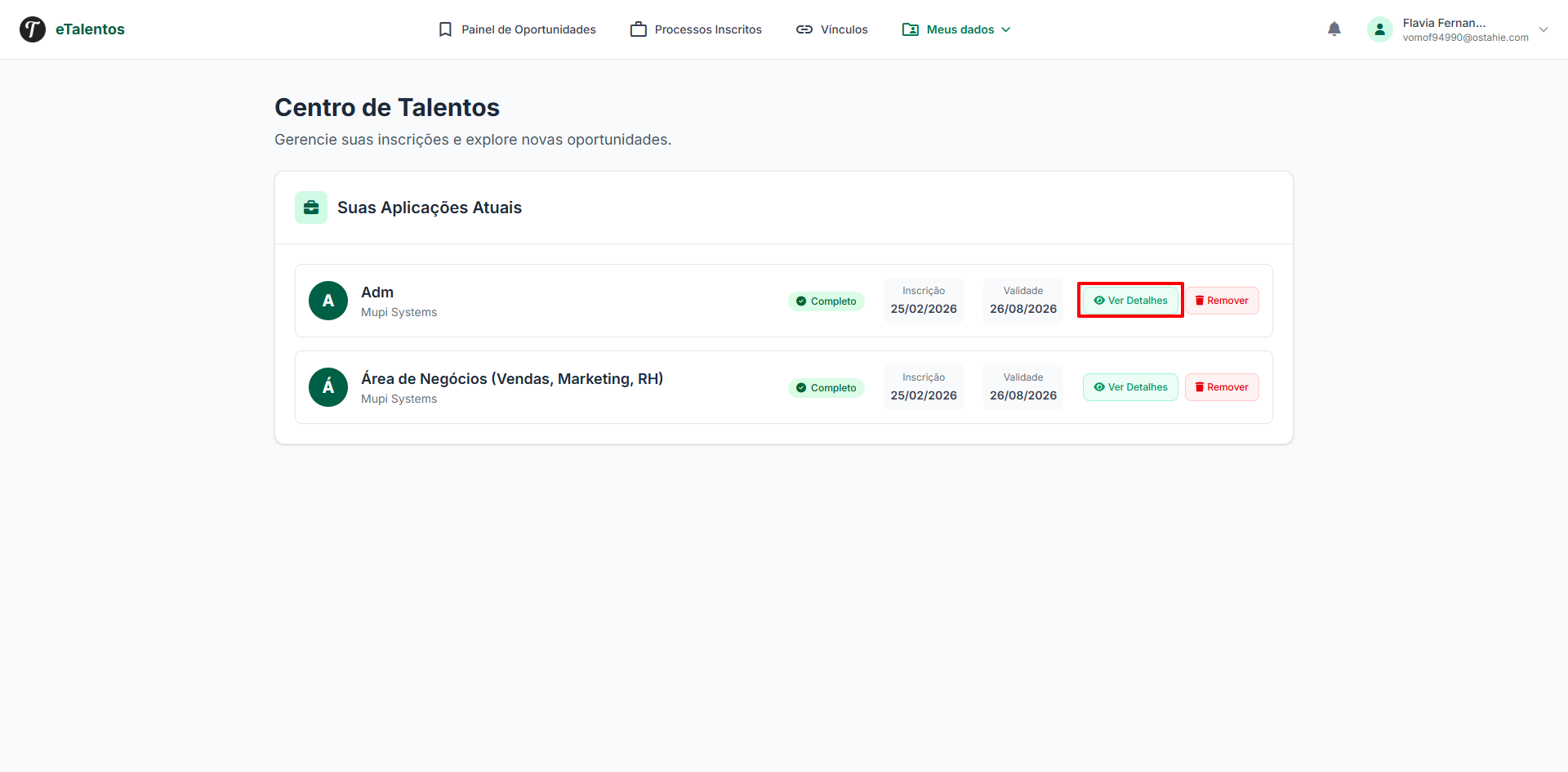Click the user avatar icon in the top bar
Image resolution: width=1568 pixels, height=772 pixels.
[x=1379, y=29]
